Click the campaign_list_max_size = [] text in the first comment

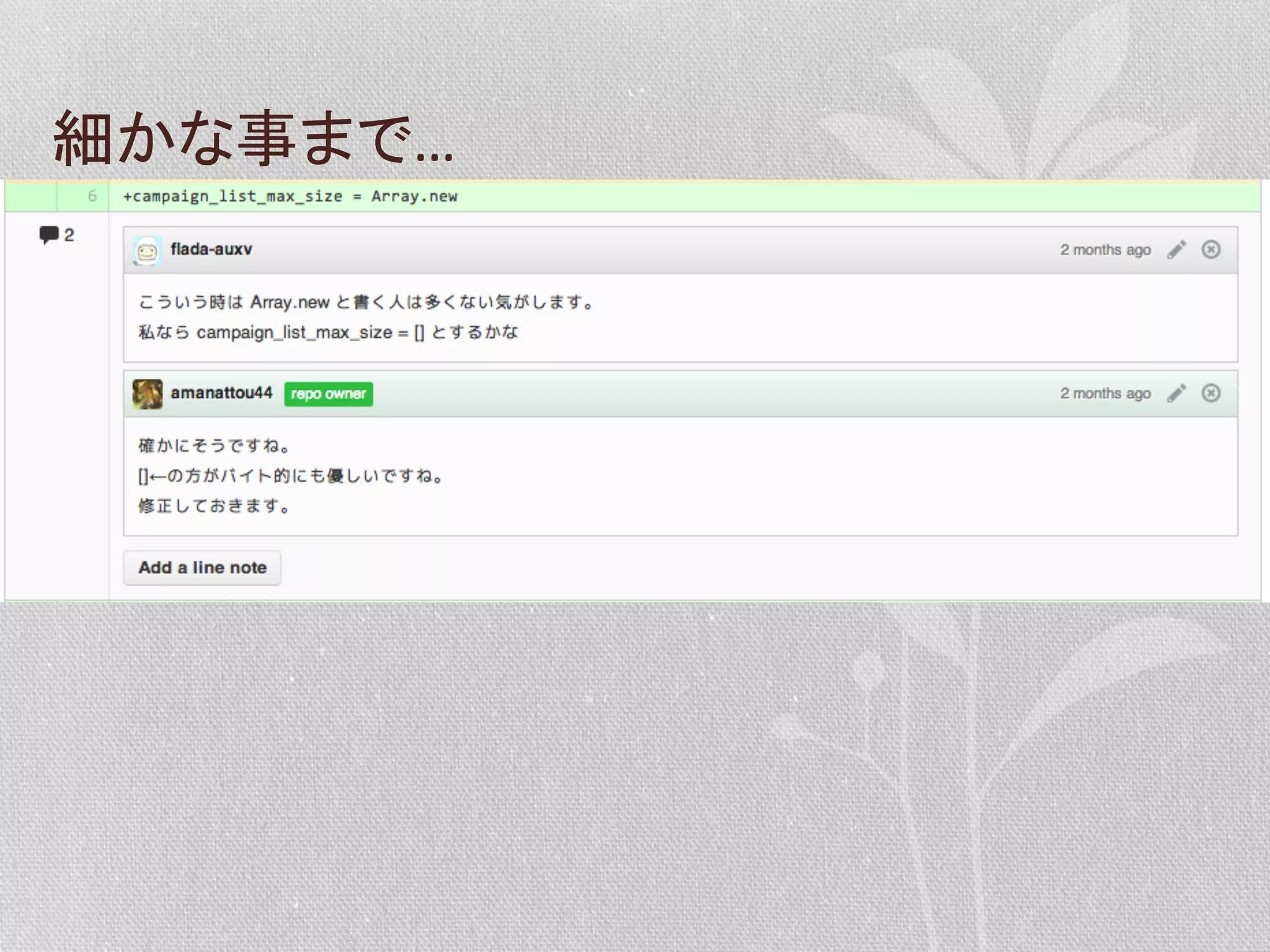310,333
